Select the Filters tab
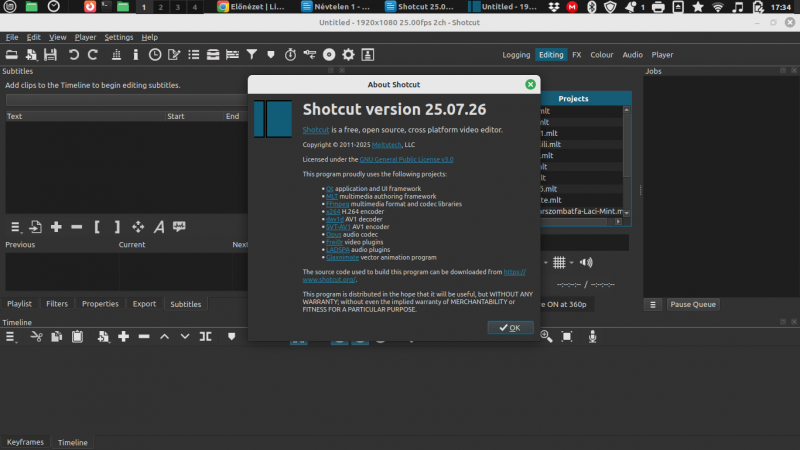 57,304
